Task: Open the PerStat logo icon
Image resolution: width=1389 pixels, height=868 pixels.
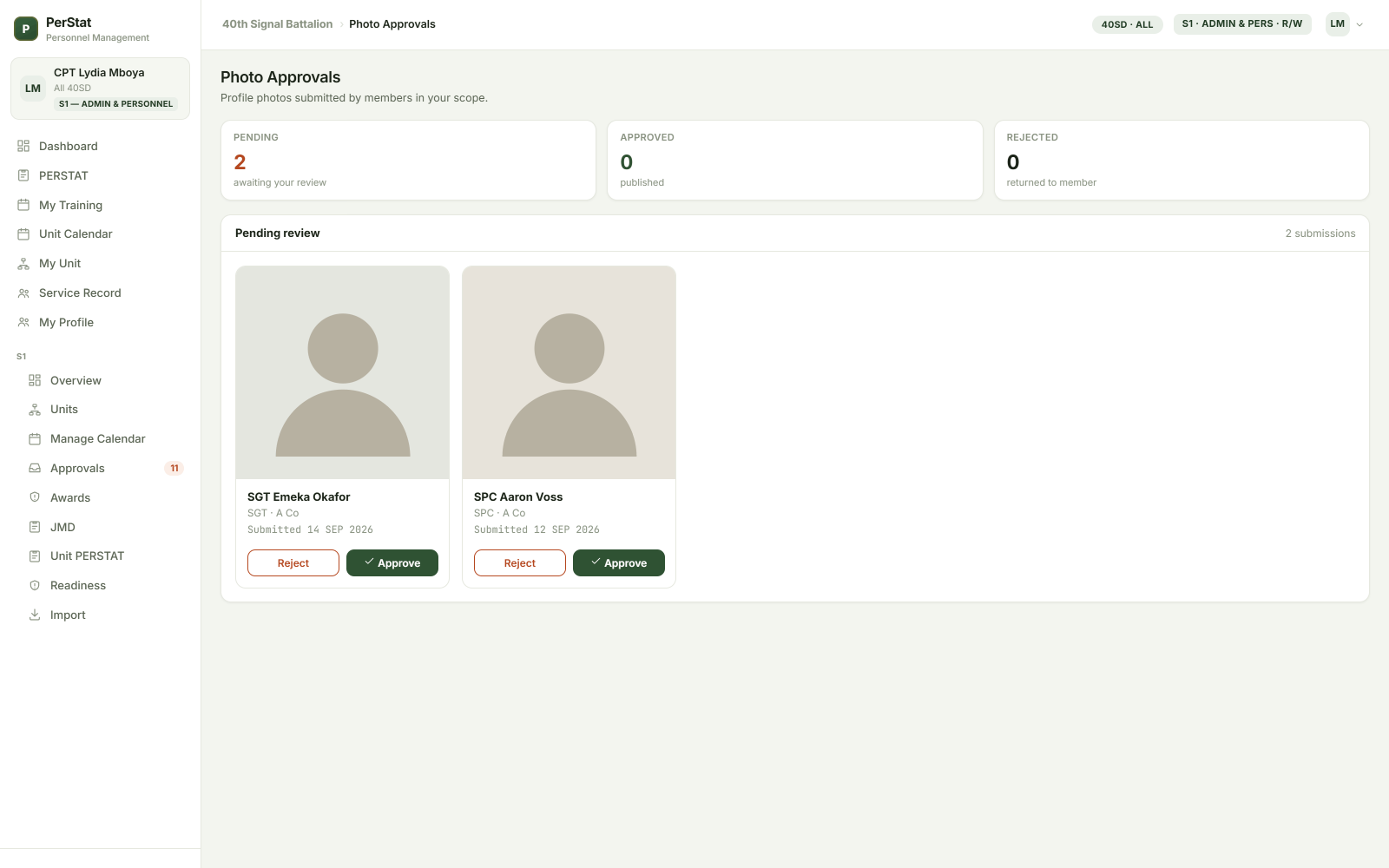Action: (26, 29)
